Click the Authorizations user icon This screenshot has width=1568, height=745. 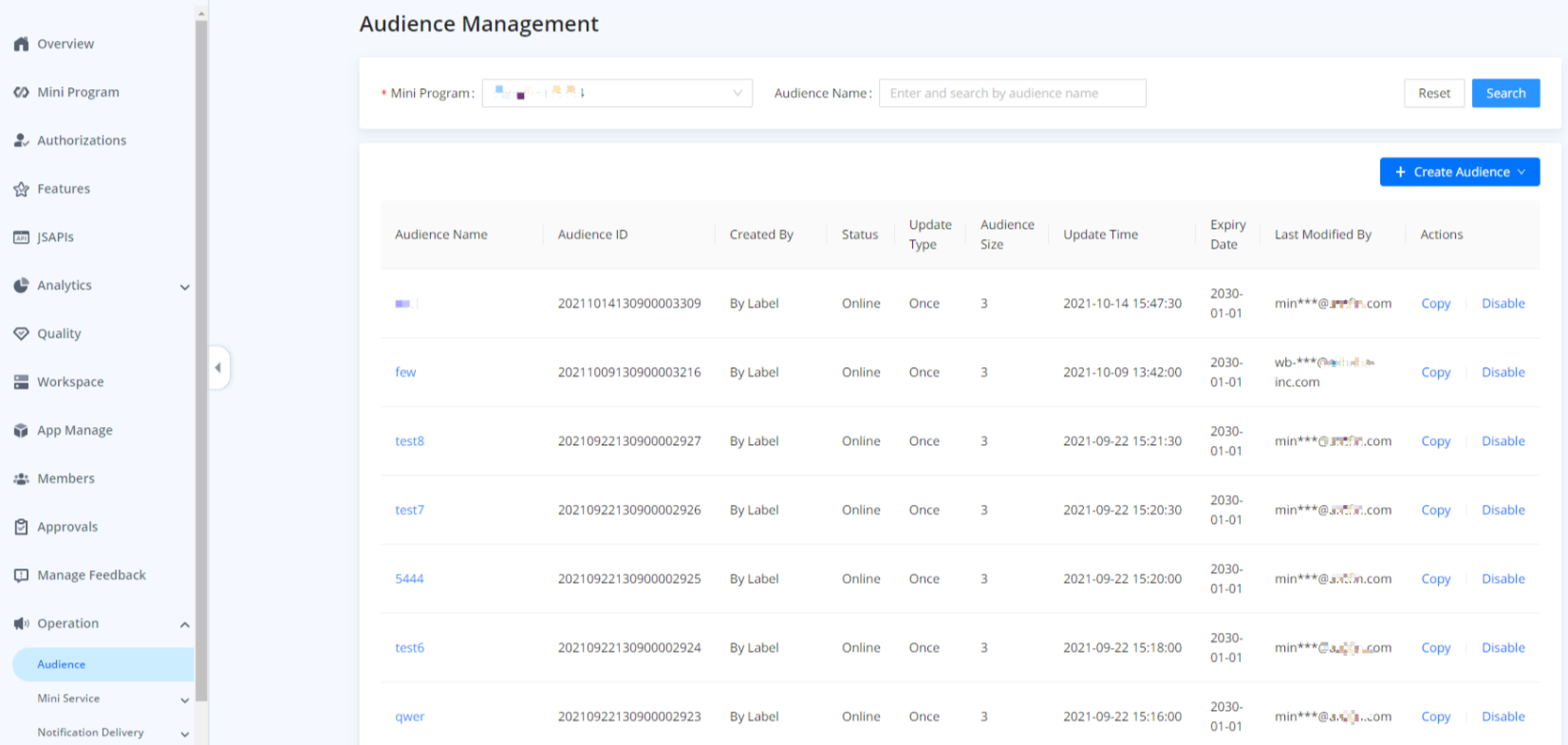point(21,140)
